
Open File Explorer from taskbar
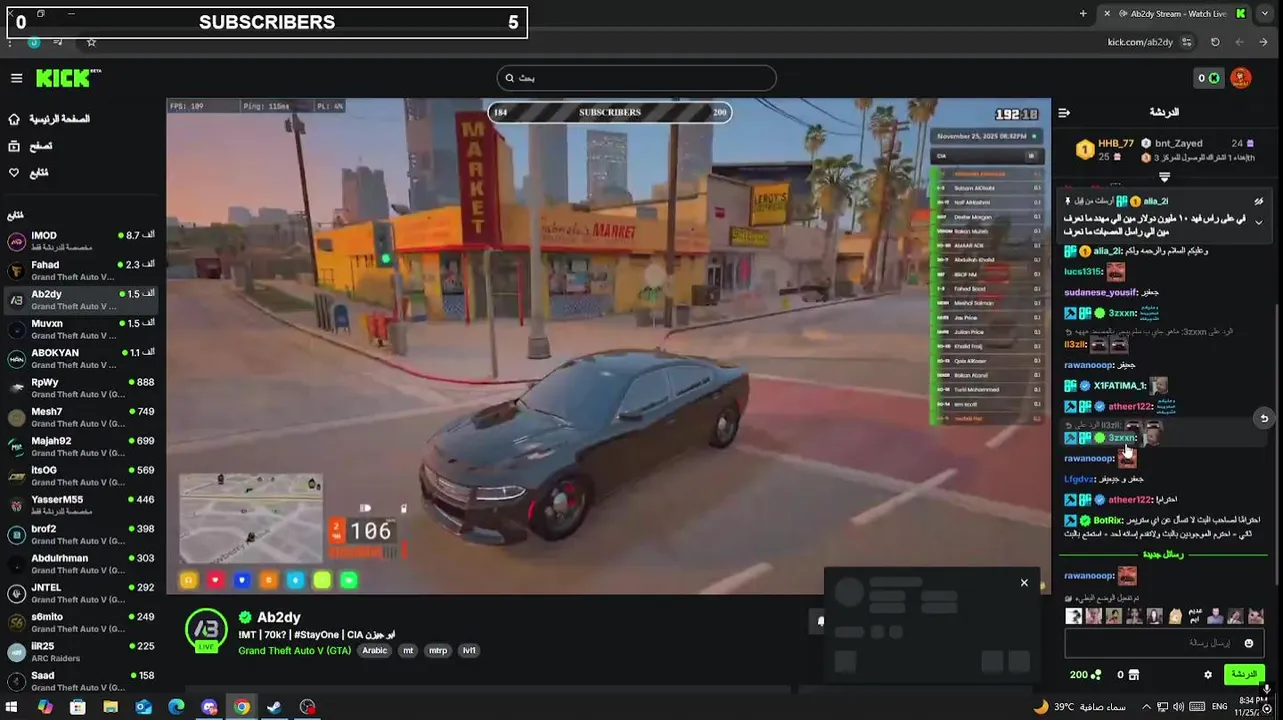tap(111, 707)
